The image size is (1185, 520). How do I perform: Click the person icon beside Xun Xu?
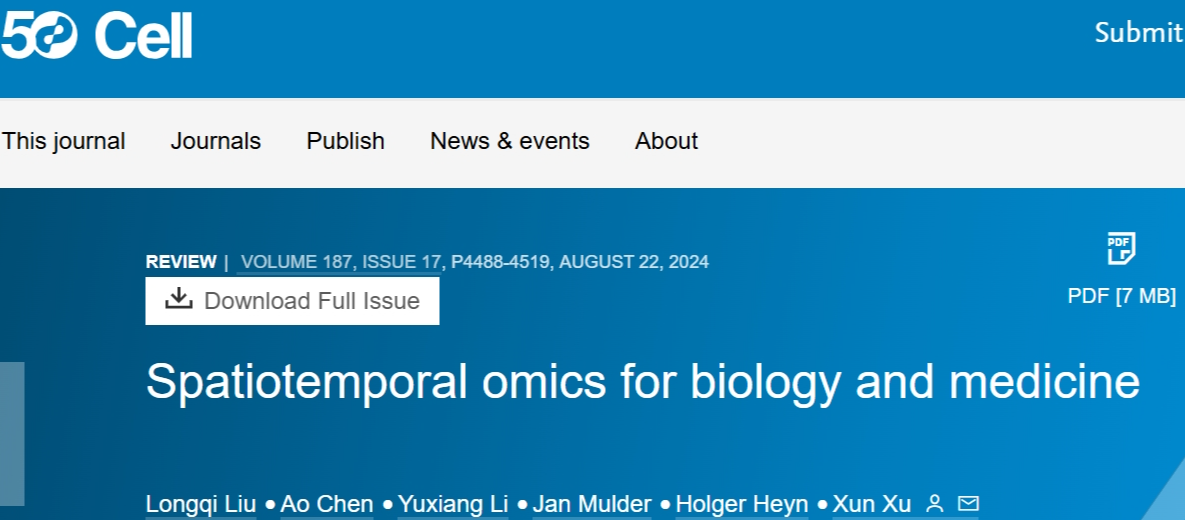pos(935,503)
